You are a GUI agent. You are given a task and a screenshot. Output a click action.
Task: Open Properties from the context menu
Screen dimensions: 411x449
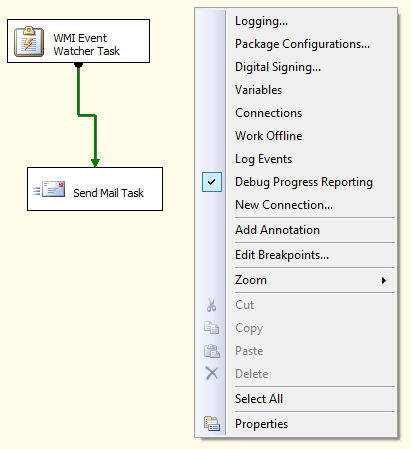click(261, 424)
